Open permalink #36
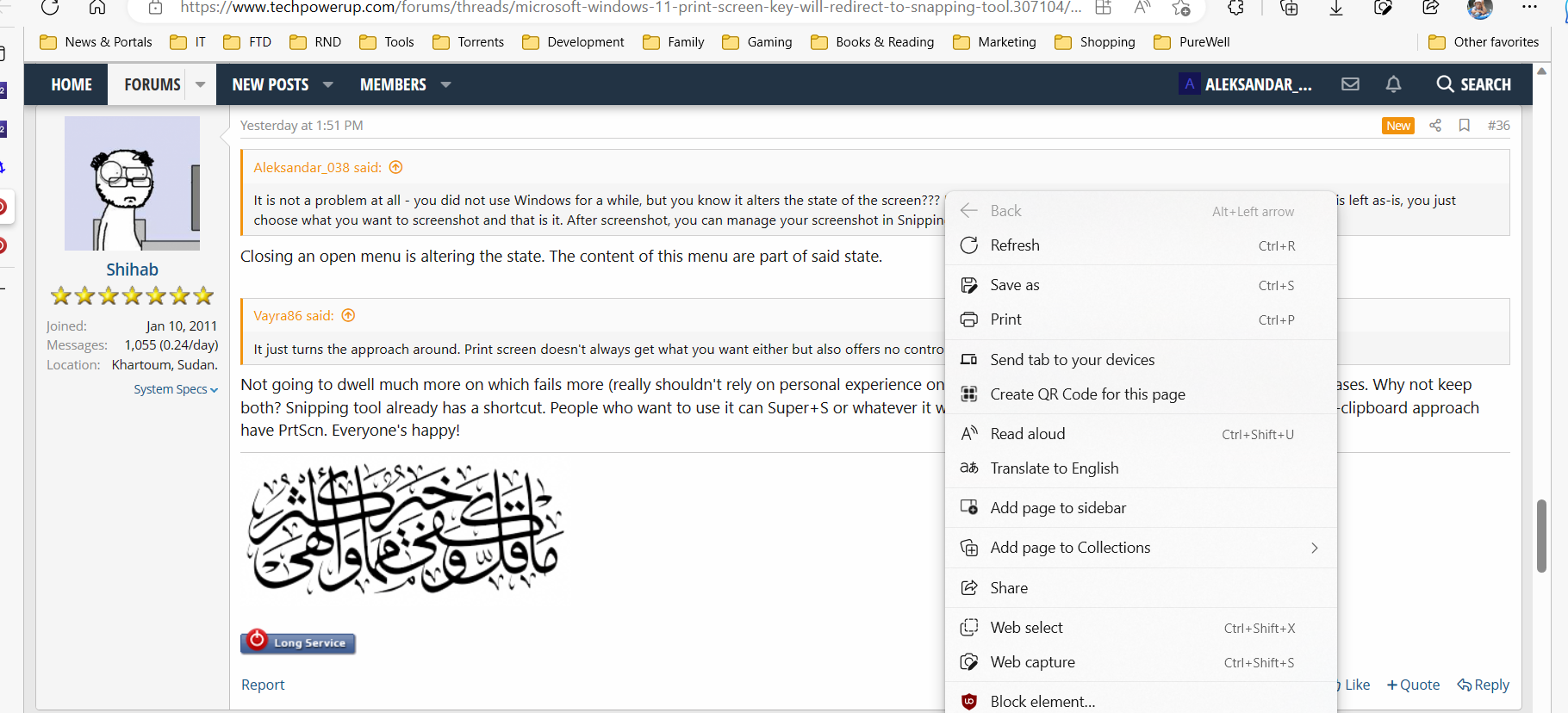The width and height of the screenshot is (1568, 713). pos(1498,125)
